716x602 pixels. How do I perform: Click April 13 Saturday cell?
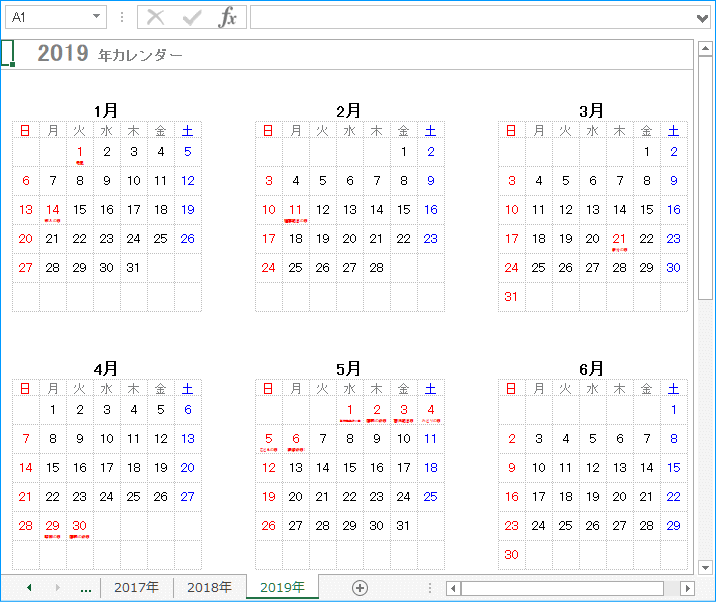coord(188,439)
